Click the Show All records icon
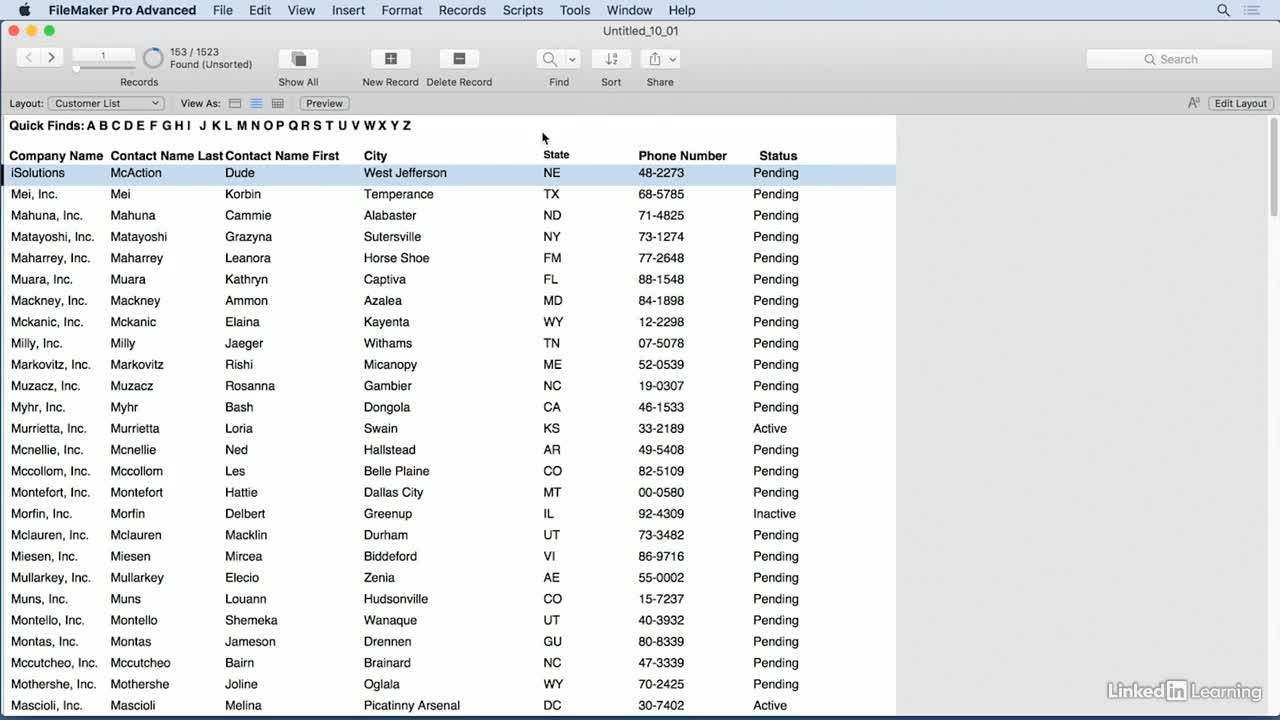 click(x=298, y=59)
